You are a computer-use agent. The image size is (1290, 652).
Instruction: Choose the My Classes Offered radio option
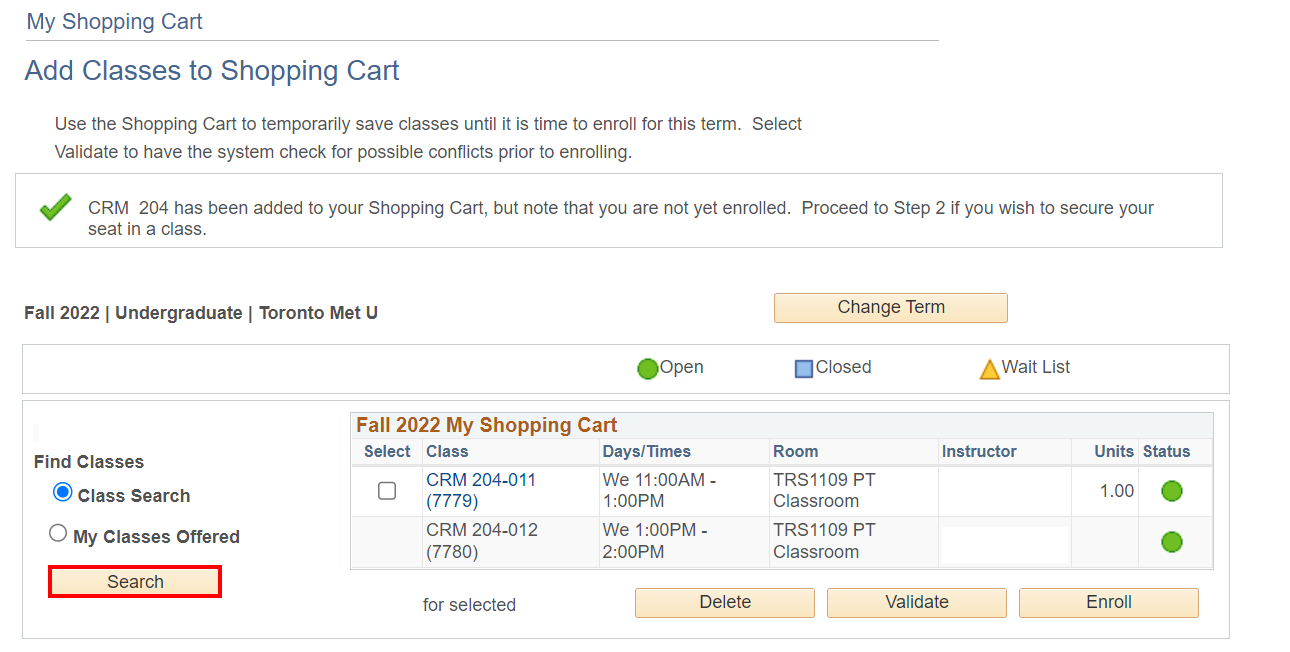[58, 534]
